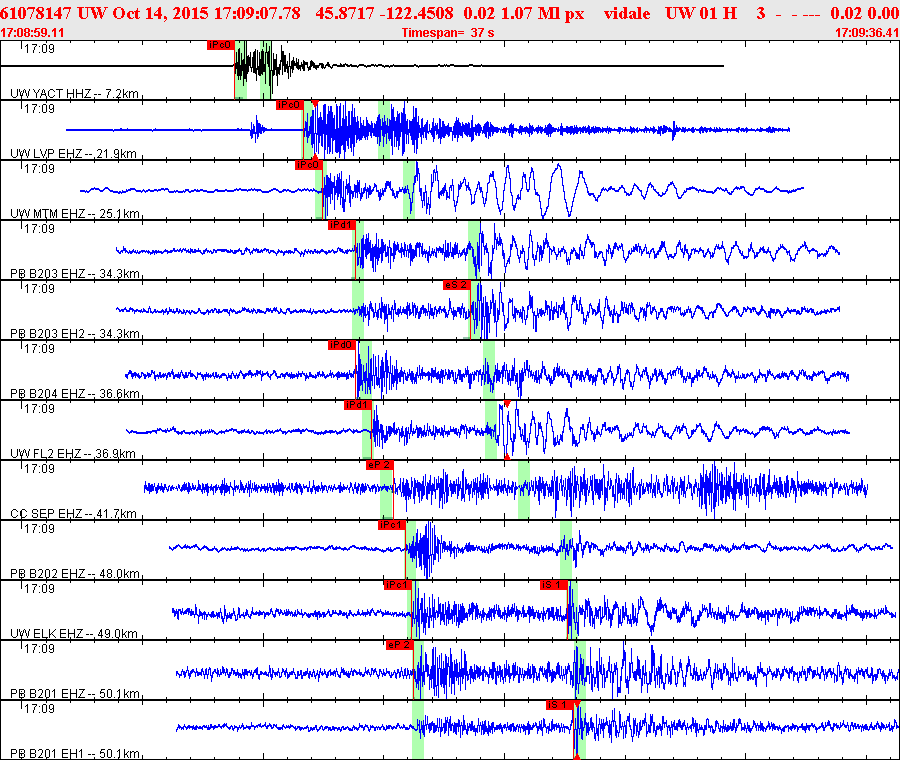Click the green predicted S window on B204
The width and height of the screenshot is (900, 760).
coord(489,370)
